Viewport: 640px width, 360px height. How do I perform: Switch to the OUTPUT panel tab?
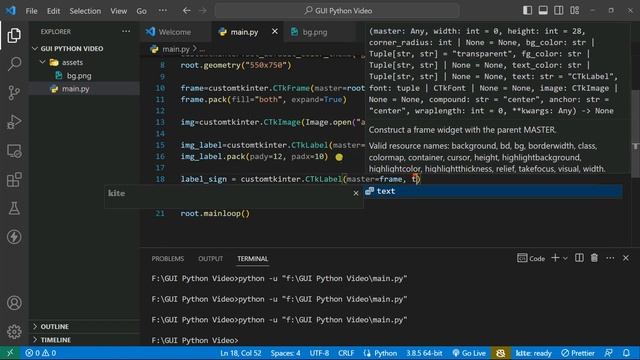[x=211, y=259]
